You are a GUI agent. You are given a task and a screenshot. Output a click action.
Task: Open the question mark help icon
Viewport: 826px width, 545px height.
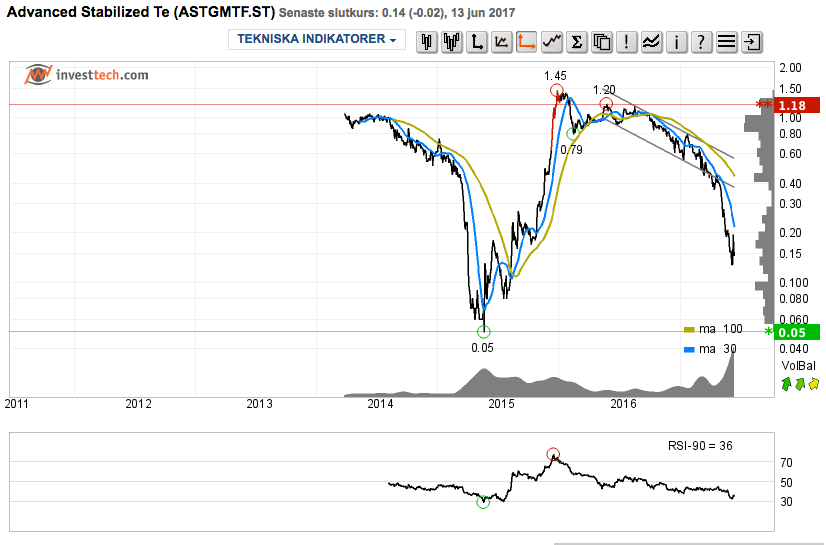coord(701,42)
